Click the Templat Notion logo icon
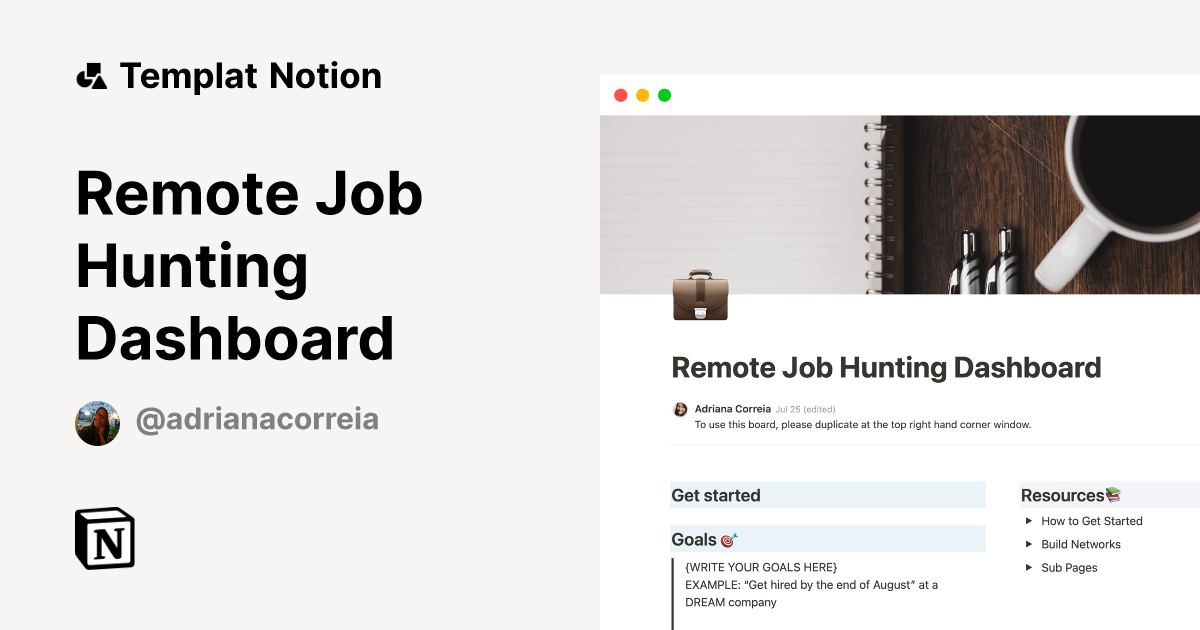1200x630 pixels. coord(91,76)
